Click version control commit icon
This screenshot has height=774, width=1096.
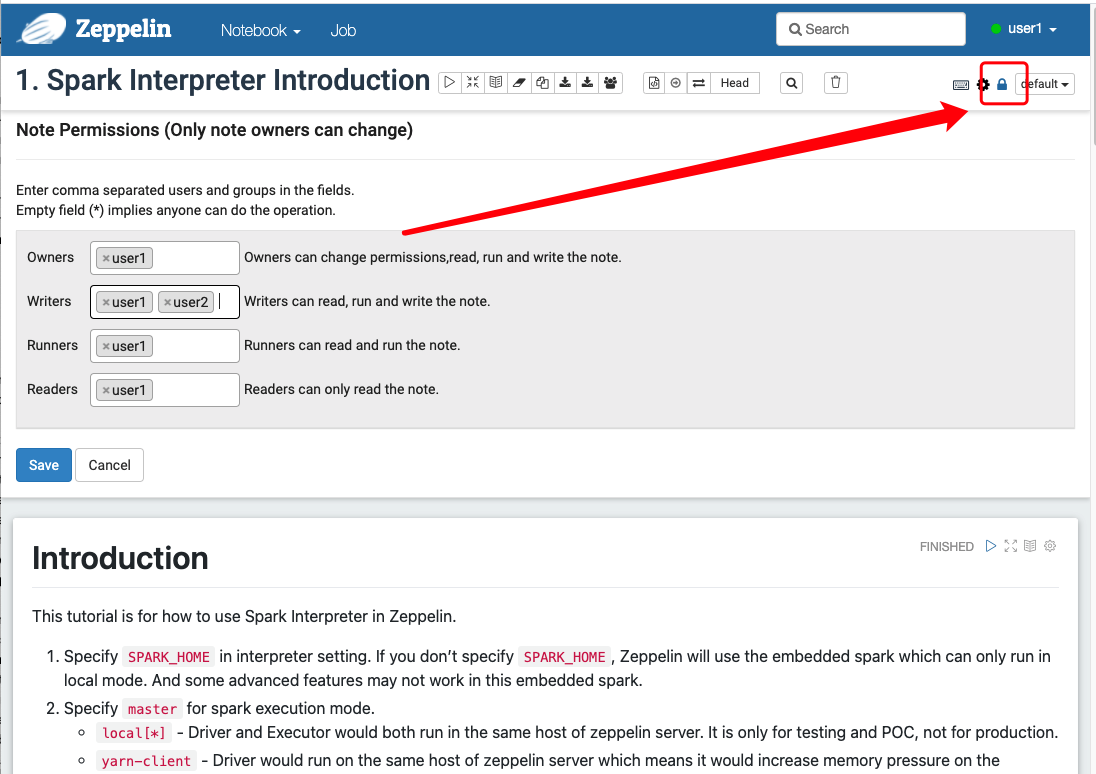[x=654, y=83]
